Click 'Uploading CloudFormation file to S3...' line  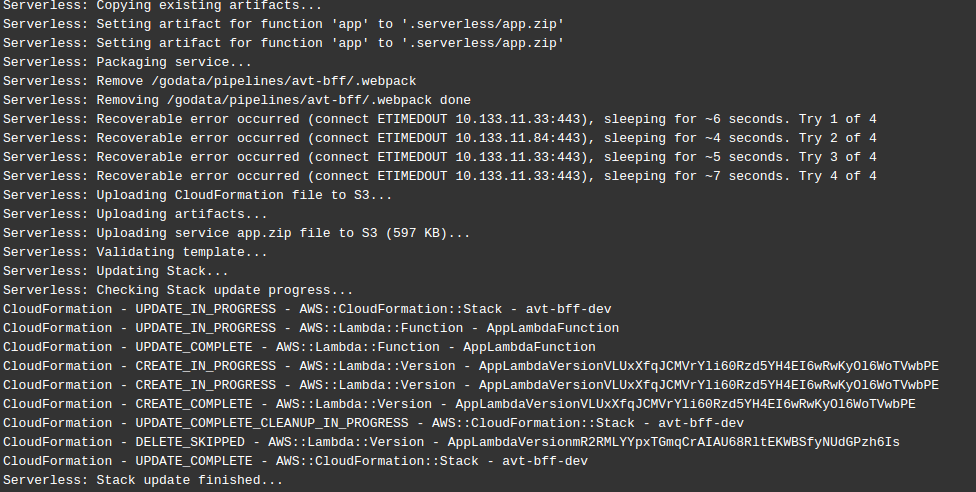coord(197,196)
